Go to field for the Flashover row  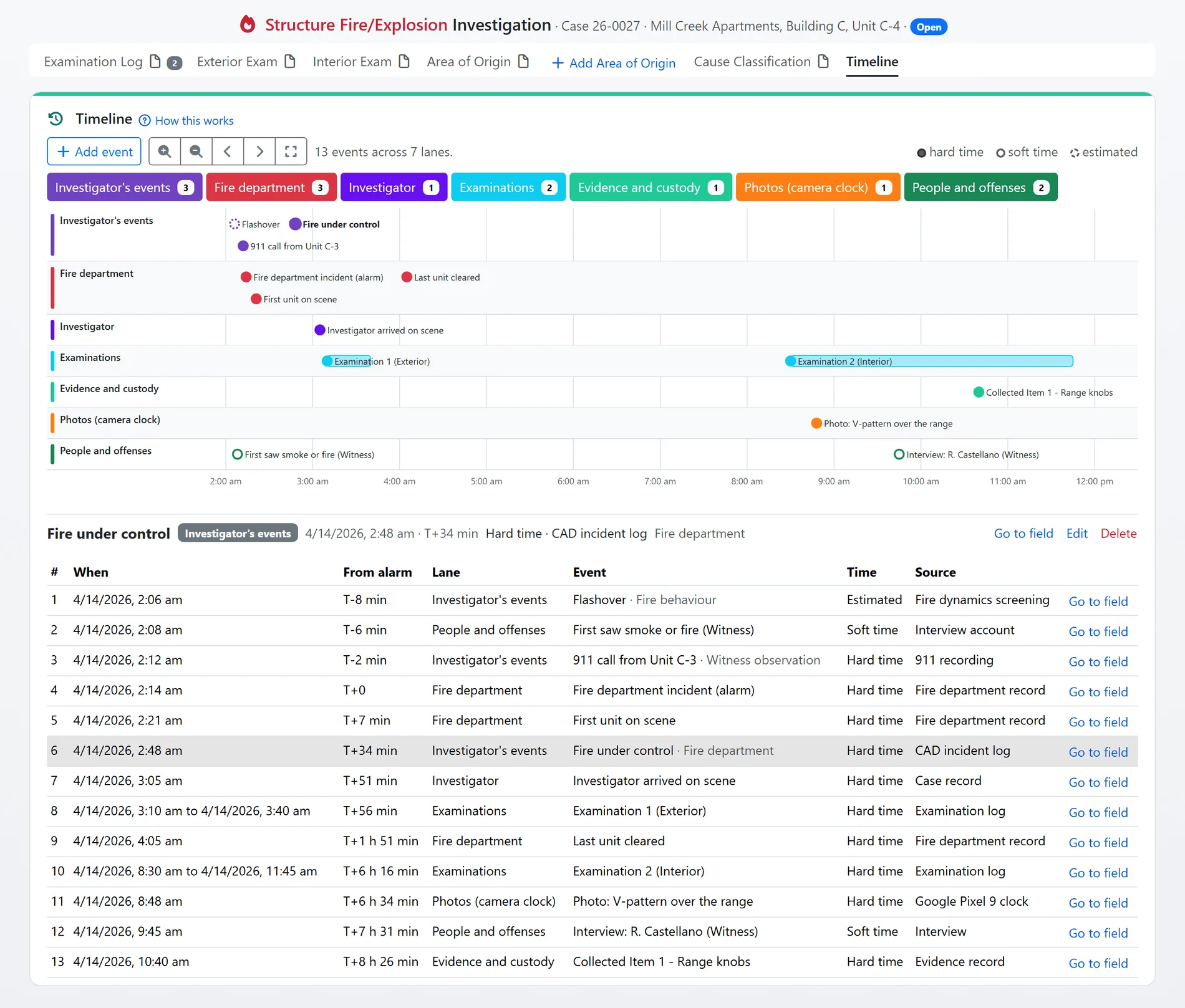1098,602
